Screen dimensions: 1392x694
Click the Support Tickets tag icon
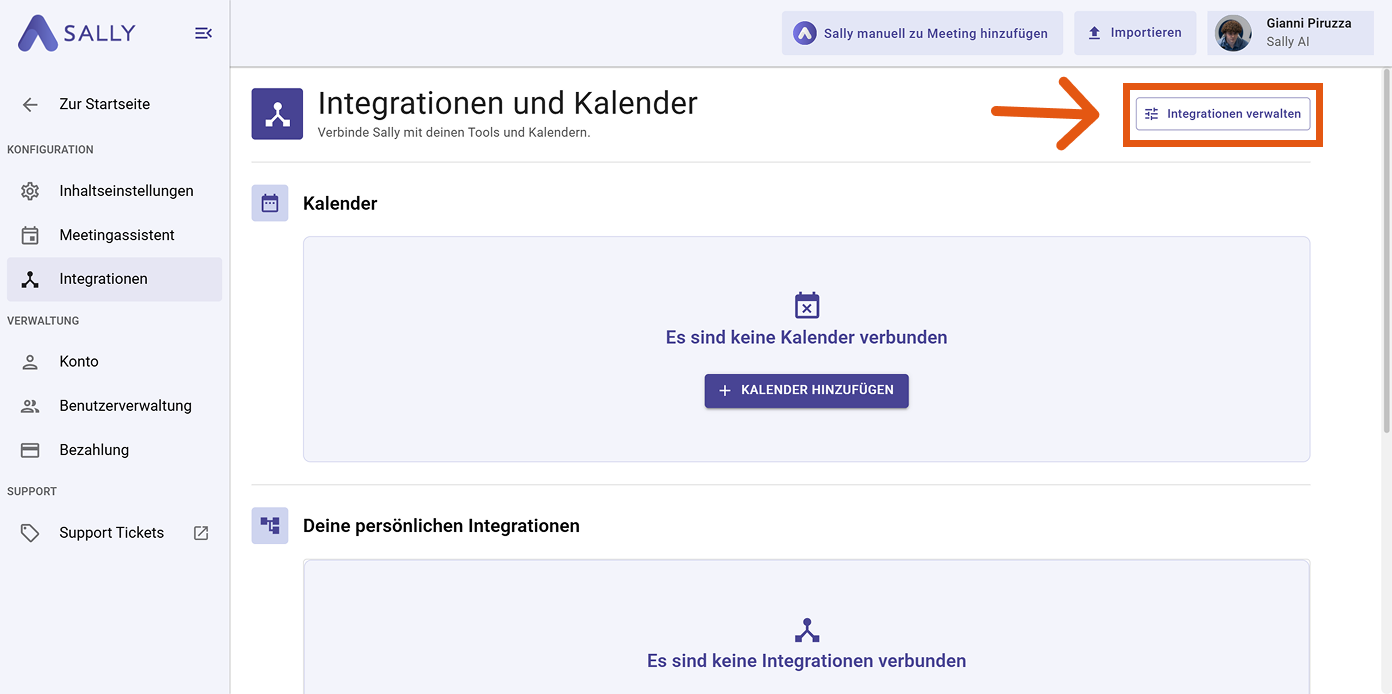[30, 533]
